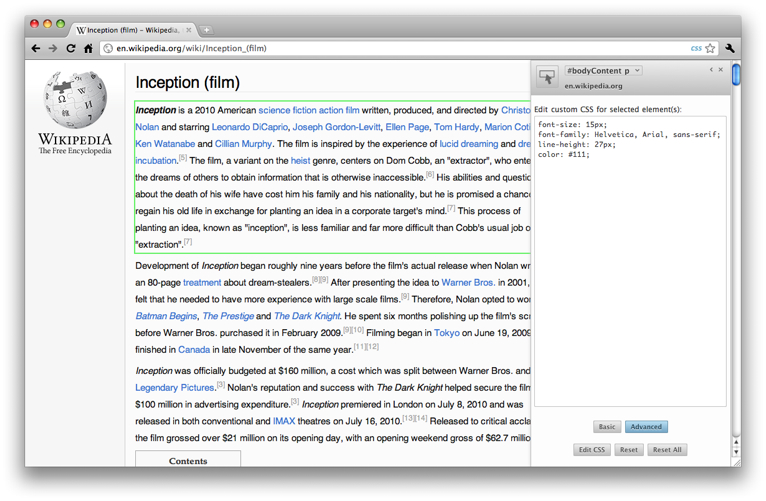The width and height of the screenshot is (766, 501).
Task: Go back with the browser back arrow
Action: (36, 48)
